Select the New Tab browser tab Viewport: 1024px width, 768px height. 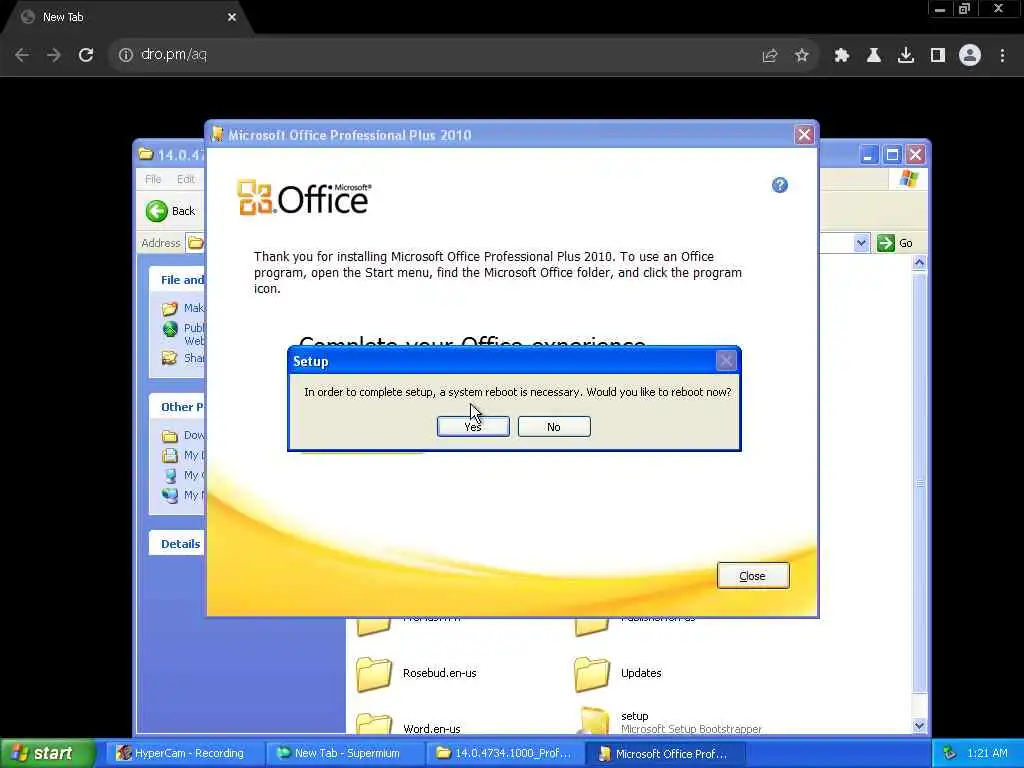point(127,17)
